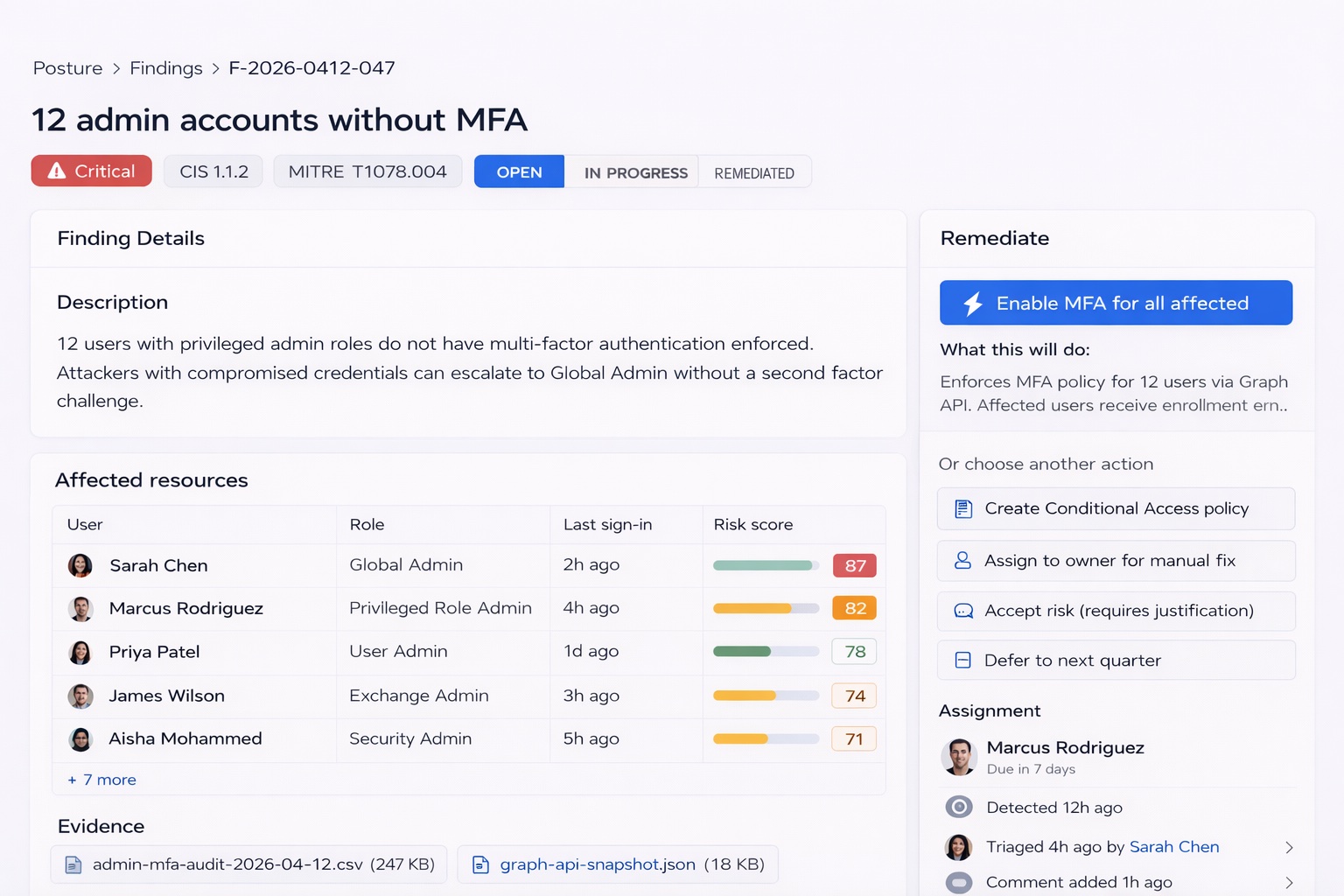Navigate to Findings breadcrumb

pos(166,68)
